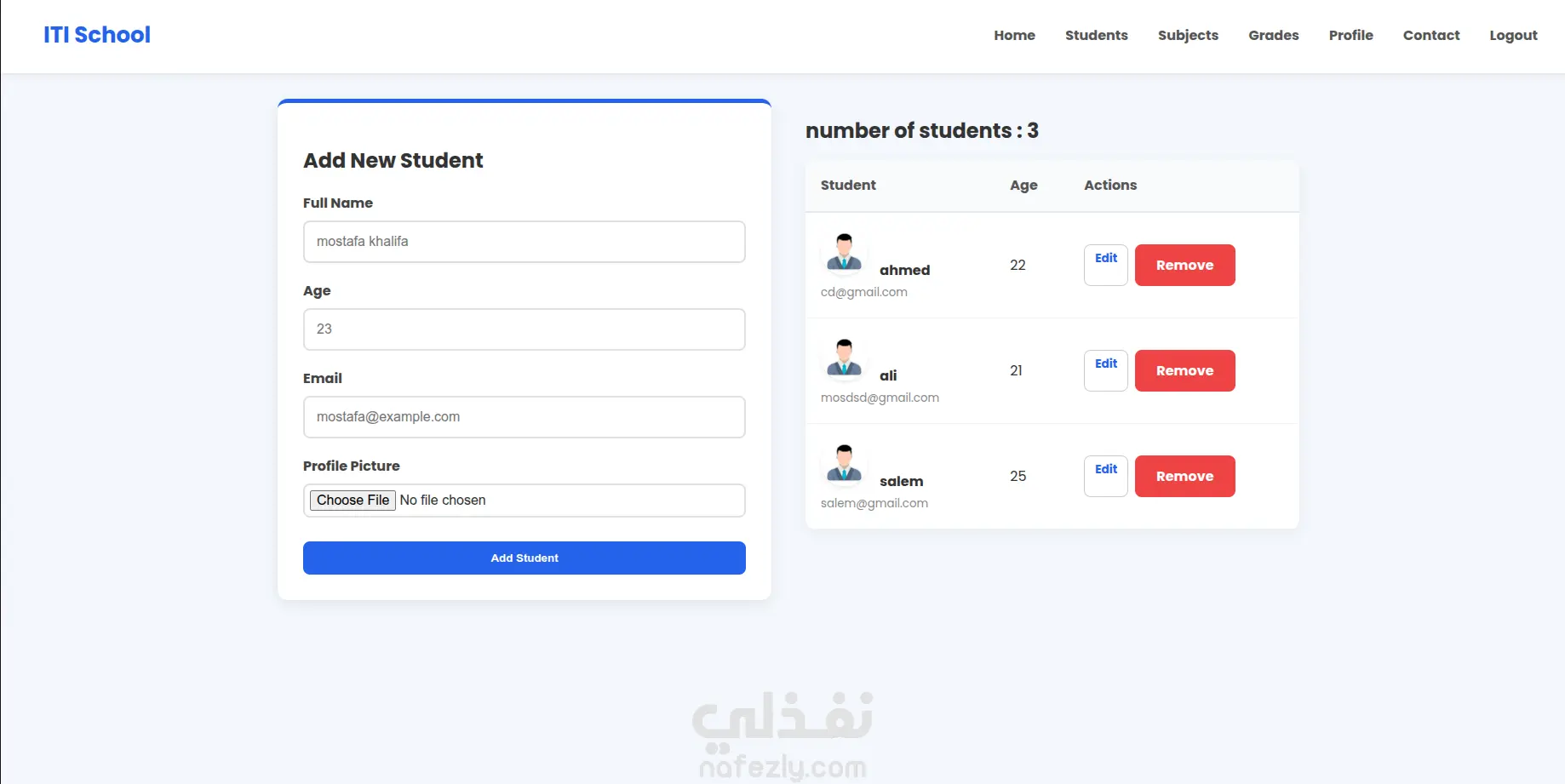Navigate to Subjects
The width and height of the screenshot is (1565, 784).
1188,35
